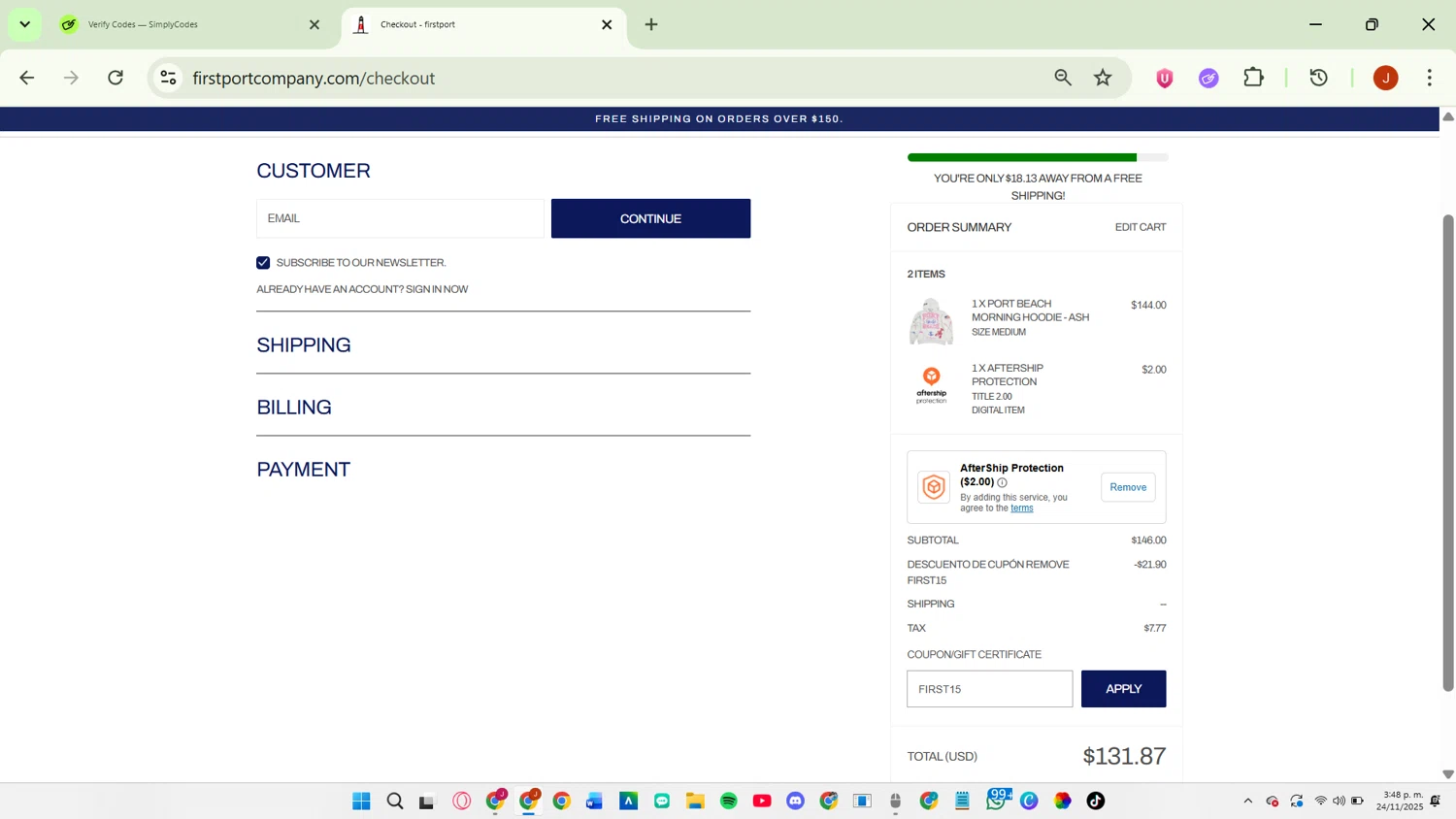This screenshot has width=1456, height=819.
Task: Apply the coupon code
Action: point(1123,689)
